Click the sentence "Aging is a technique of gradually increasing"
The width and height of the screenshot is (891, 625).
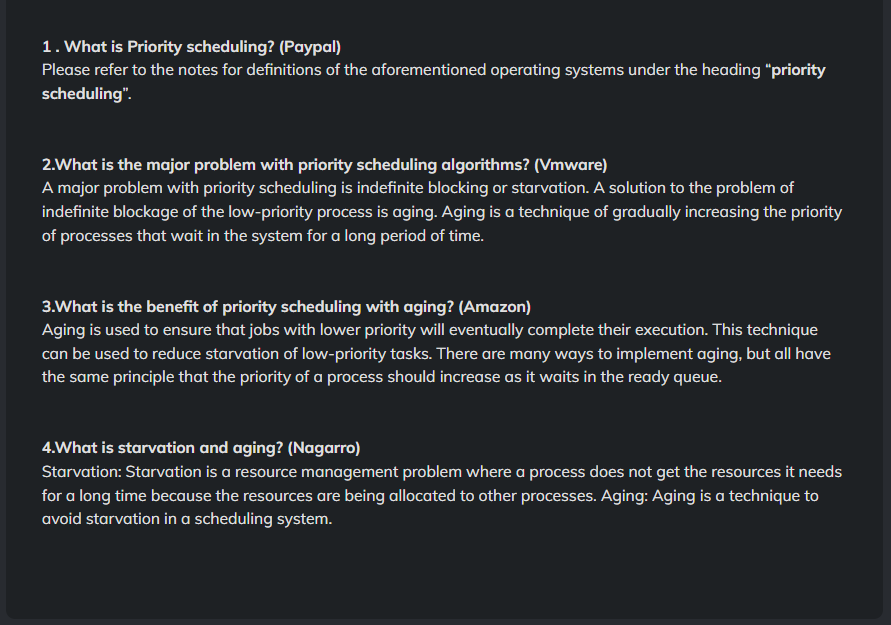pos(640,212)
